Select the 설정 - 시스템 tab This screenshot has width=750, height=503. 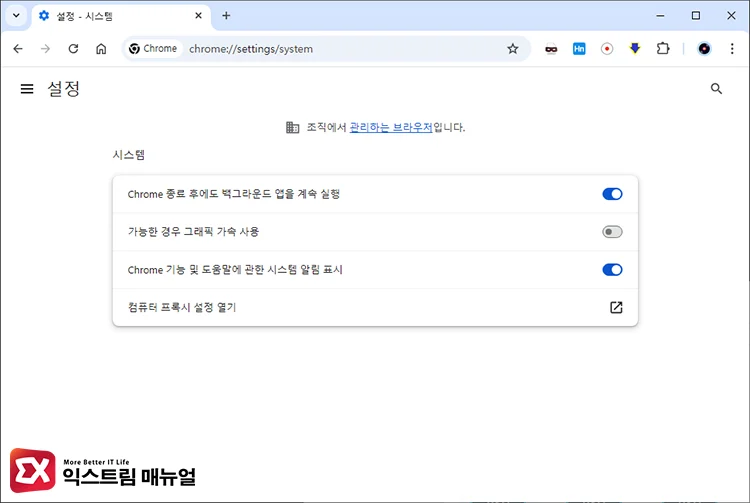point(122,16)
